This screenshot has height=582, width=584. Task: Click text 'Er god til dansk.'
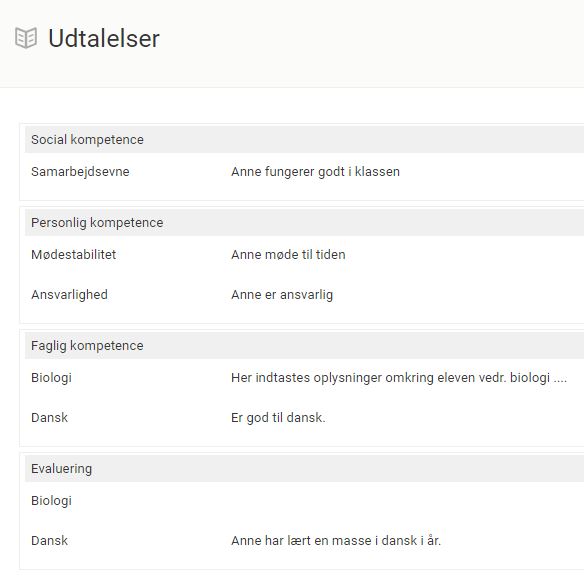point(278,418)
